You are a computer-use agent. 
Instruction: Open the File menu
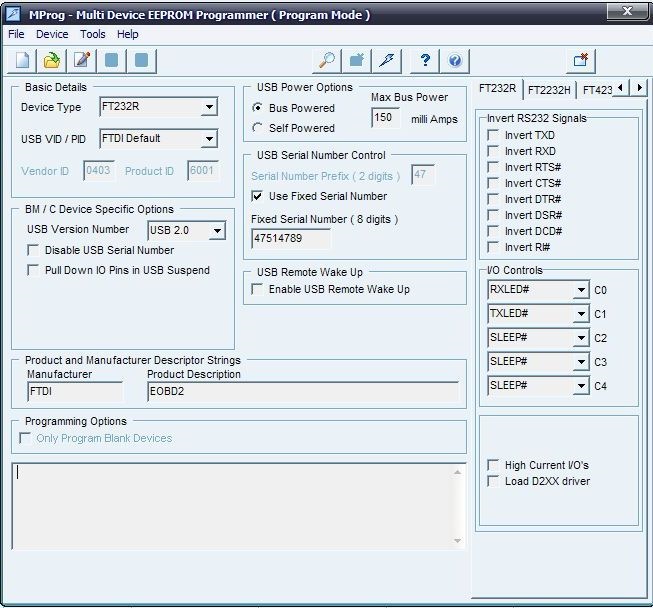[16, 34]
